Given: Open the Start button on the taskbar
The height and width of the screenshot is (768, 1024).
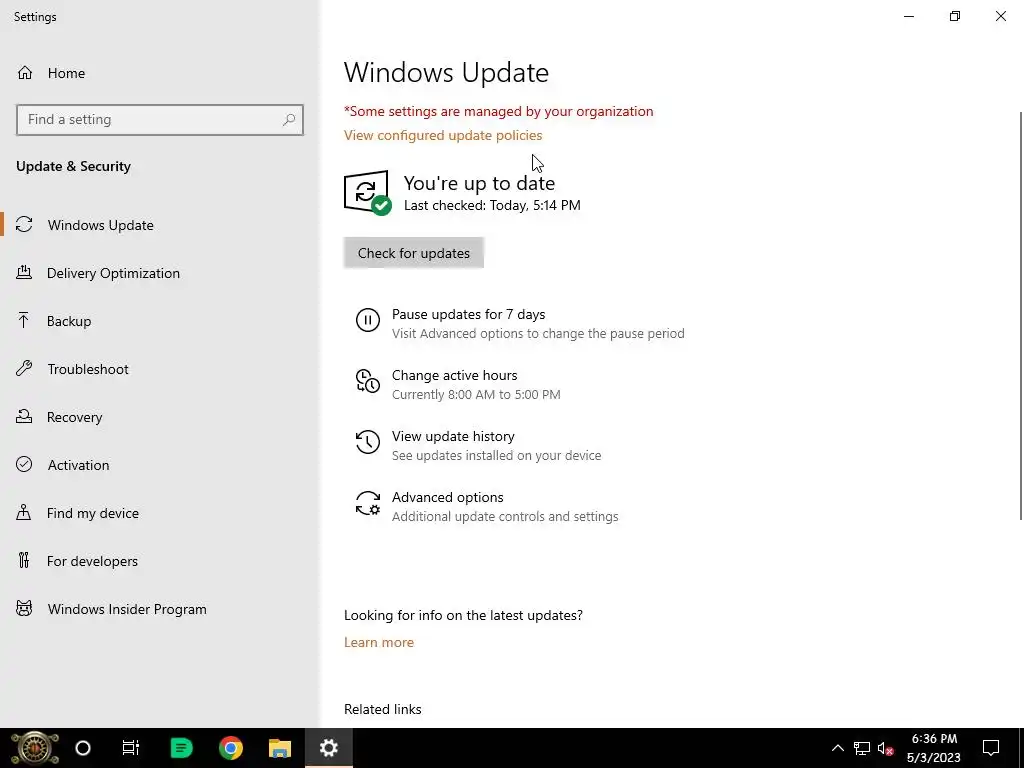Looking at the screenshot, I should pyautogui.click(x=35, y=748).
